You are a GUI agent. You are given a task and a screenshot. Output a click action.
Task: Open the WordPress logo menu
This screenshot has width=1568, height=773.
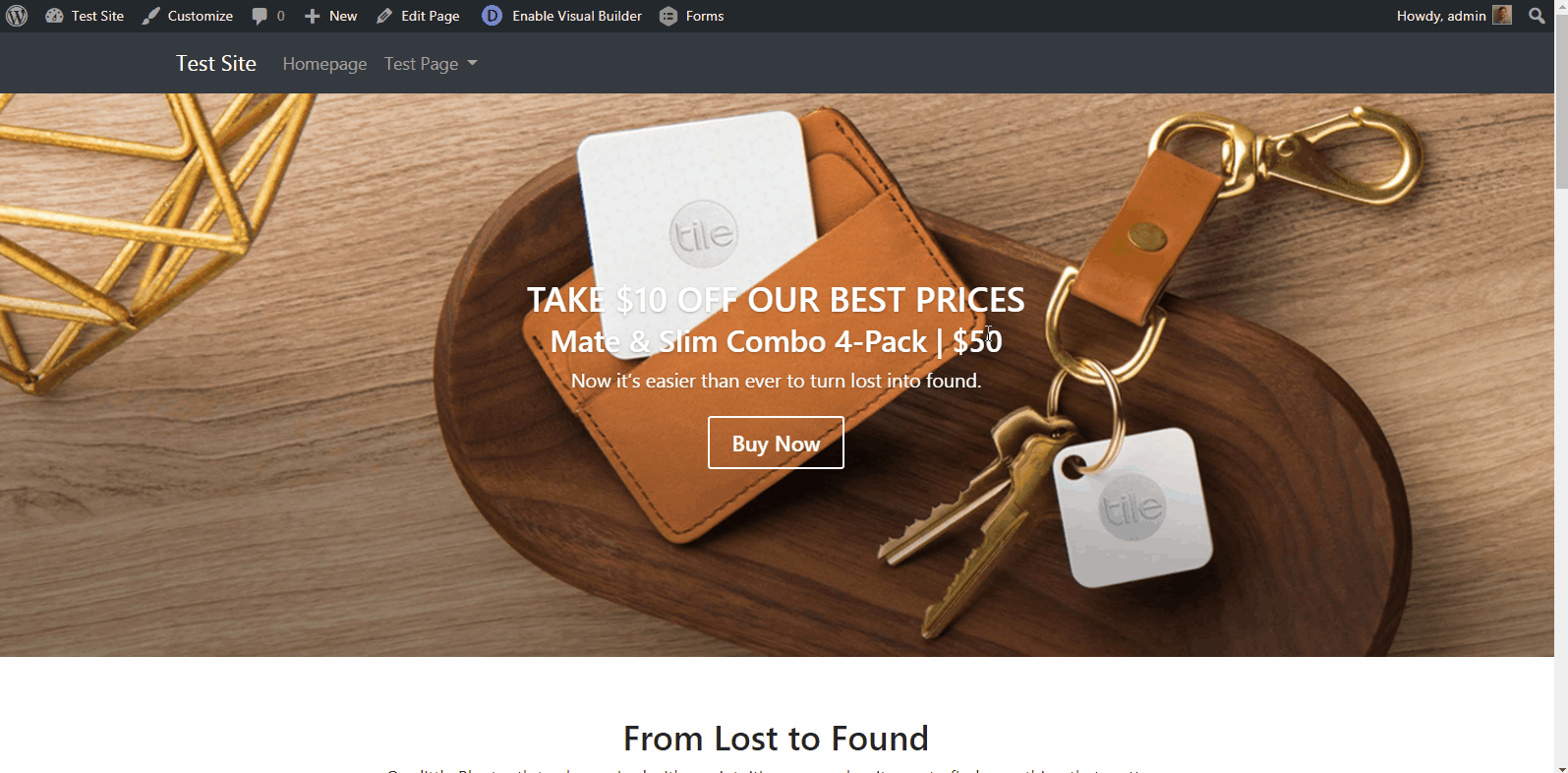click(x=17, y=16)
